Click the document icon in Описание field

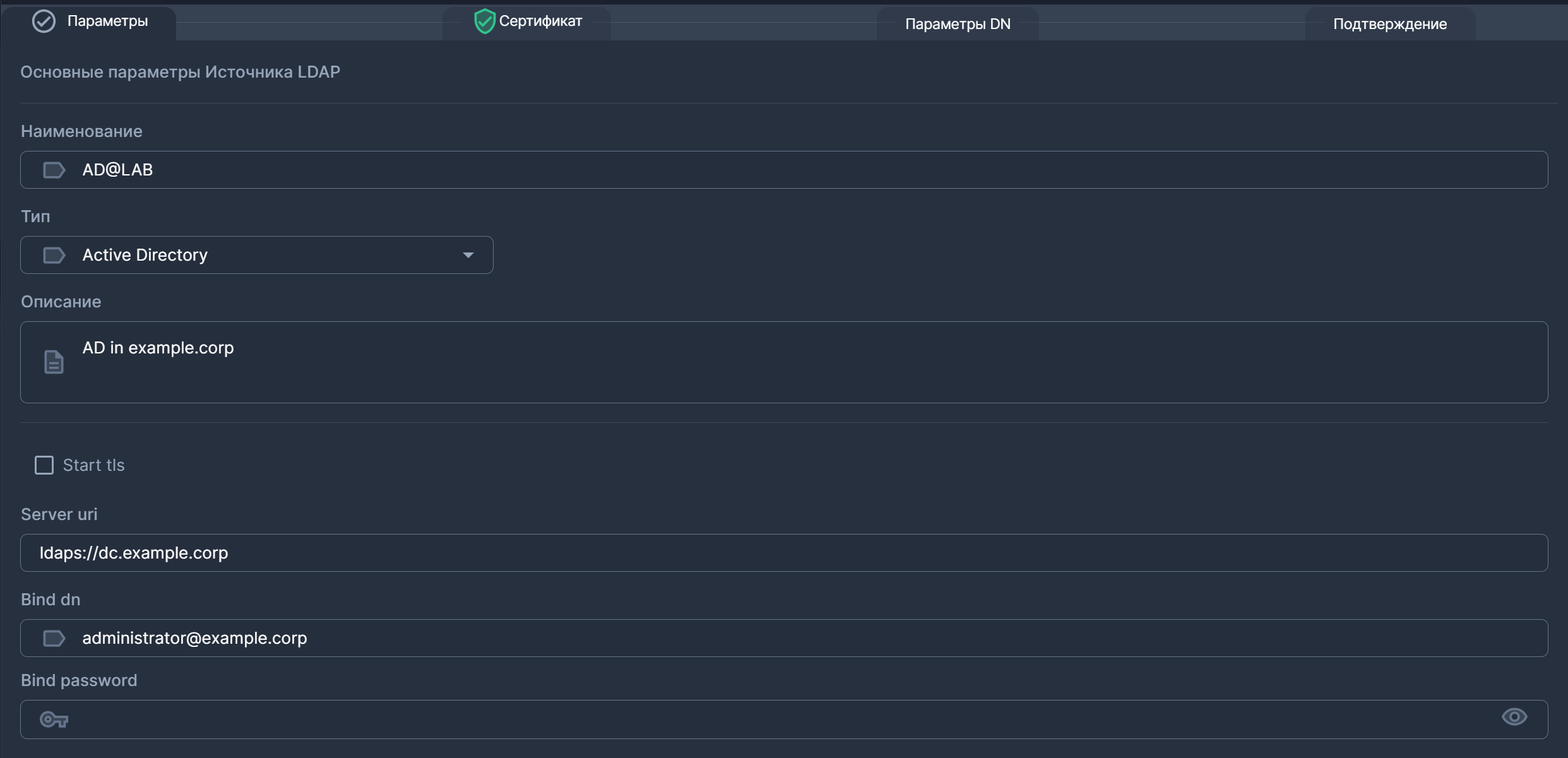(x=54, y=362)
